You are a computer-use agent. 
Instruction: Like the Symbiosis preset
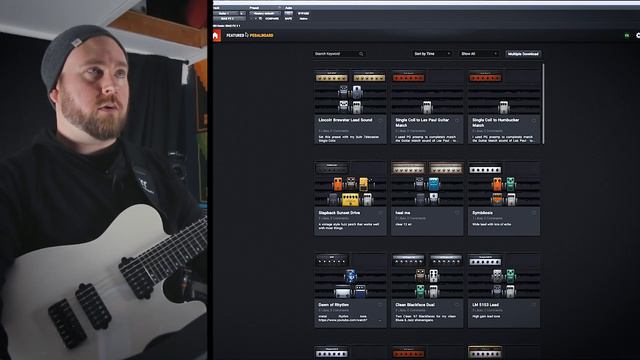click(533, 213)
